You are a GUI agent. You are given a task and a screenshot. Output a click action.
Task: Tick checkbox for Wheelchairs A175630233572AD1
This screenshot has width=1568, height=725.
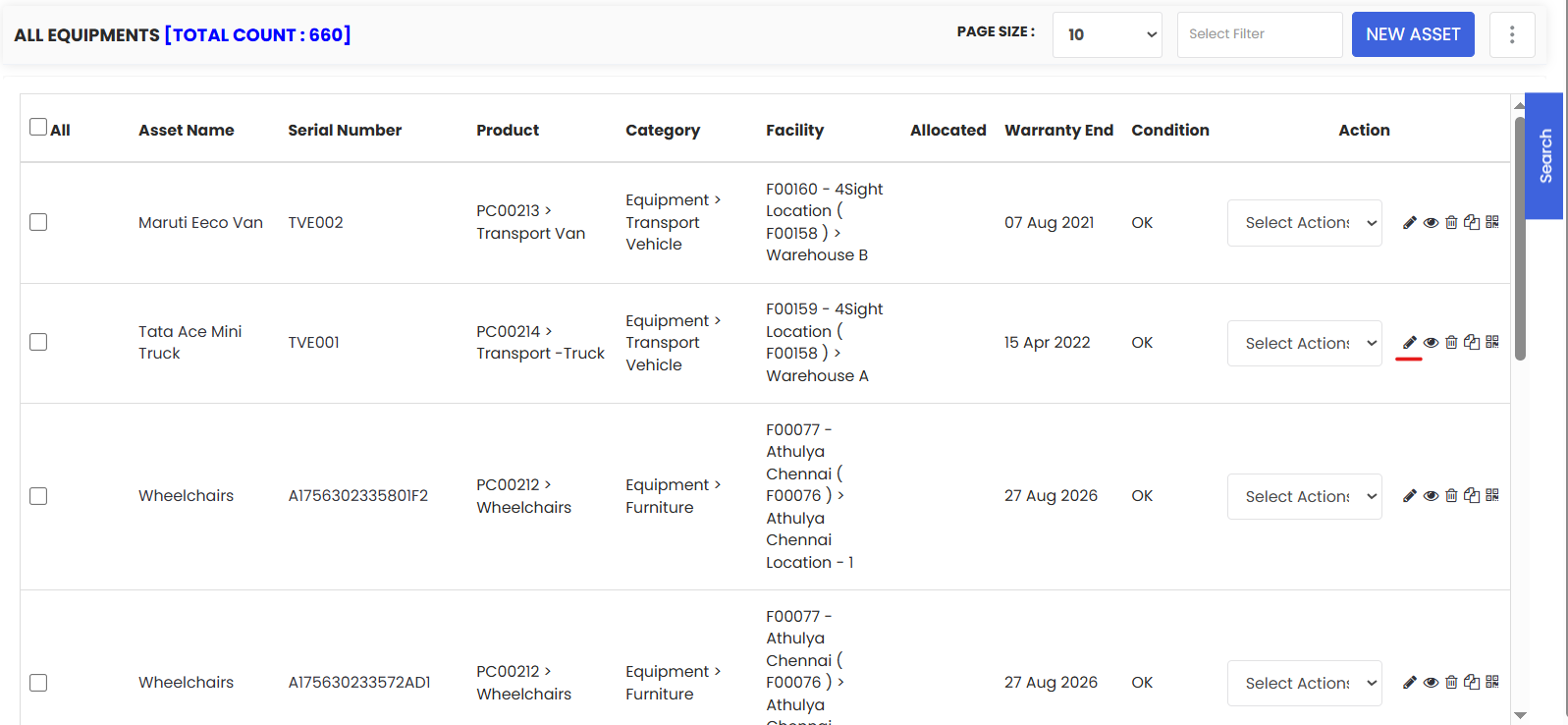(38, 683)
